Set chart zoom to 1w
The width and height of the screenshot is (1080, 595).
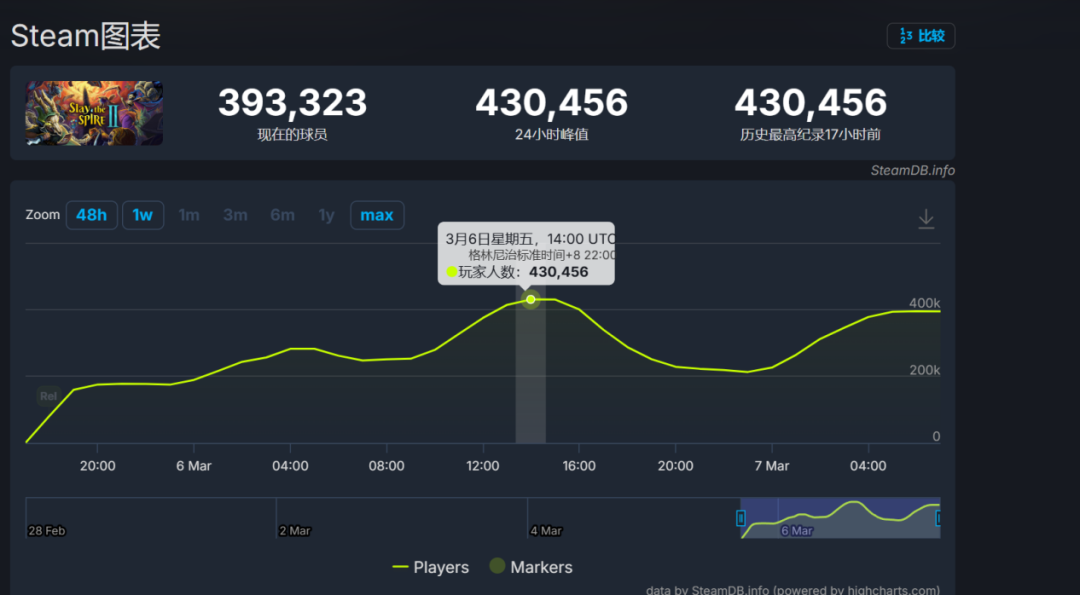coord(143,215)
